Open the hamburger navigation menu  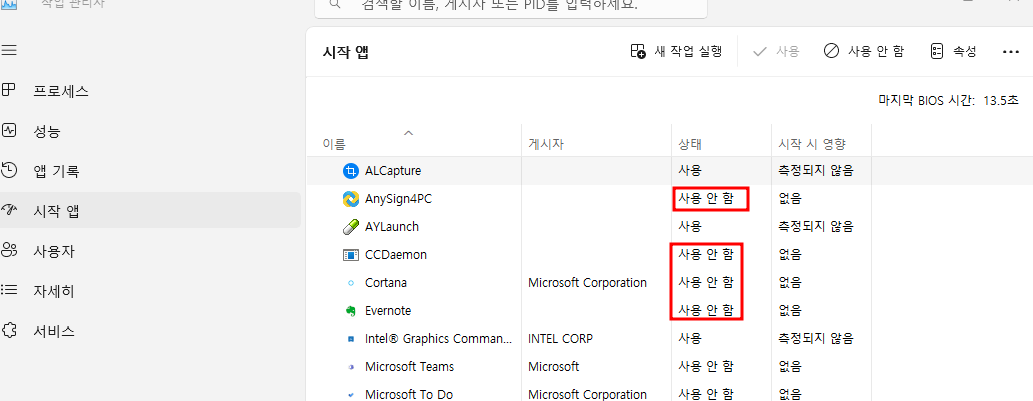click(9, 50)
